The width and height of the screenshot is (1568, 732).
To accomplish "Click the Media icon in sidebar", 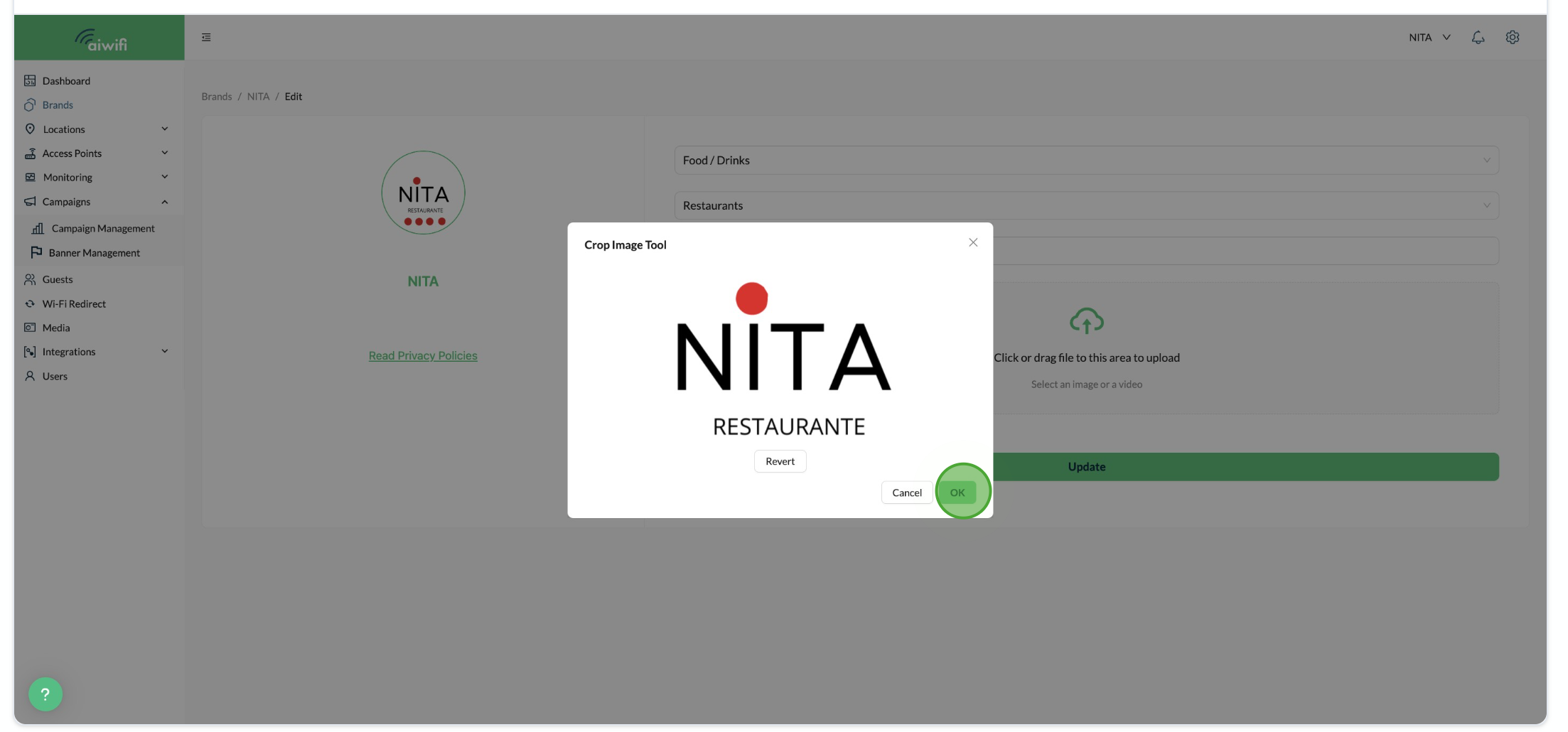I will [30, 328].
